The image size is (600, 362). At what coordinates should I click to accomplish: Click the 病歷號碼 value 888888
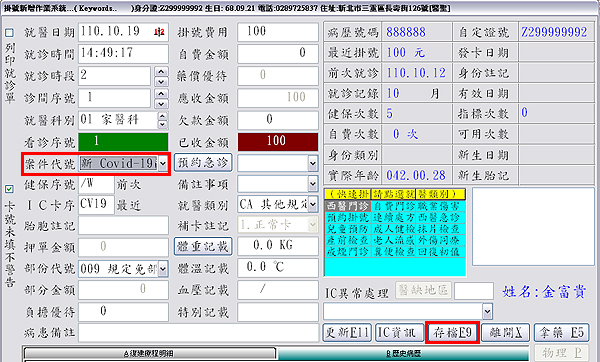tap(406, 32)
